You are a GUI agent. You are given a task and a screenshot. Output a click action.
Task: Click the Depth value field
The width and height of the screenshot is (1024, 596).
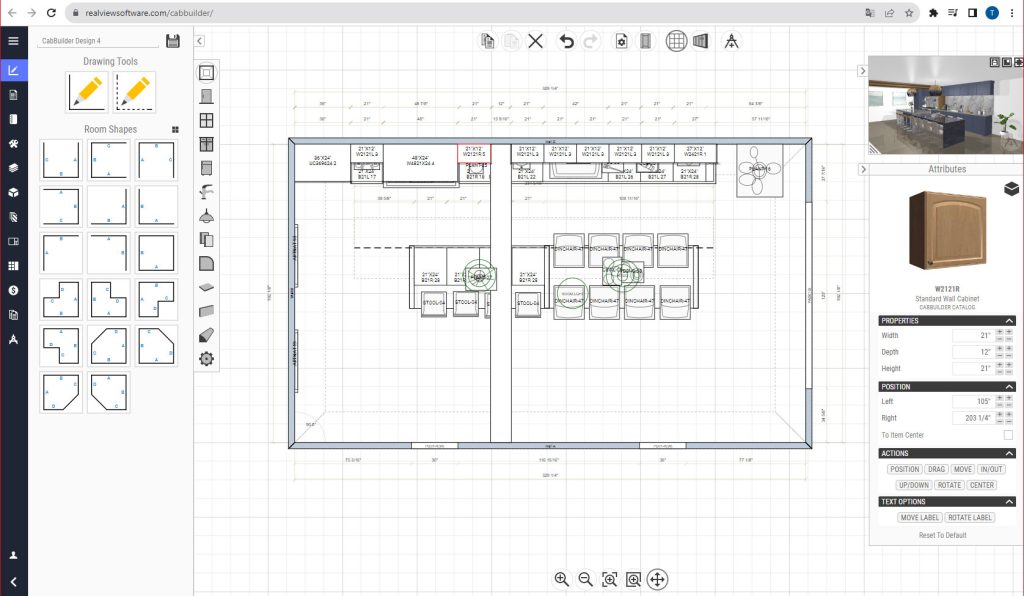pyautogui.click(x=972, y=352)
